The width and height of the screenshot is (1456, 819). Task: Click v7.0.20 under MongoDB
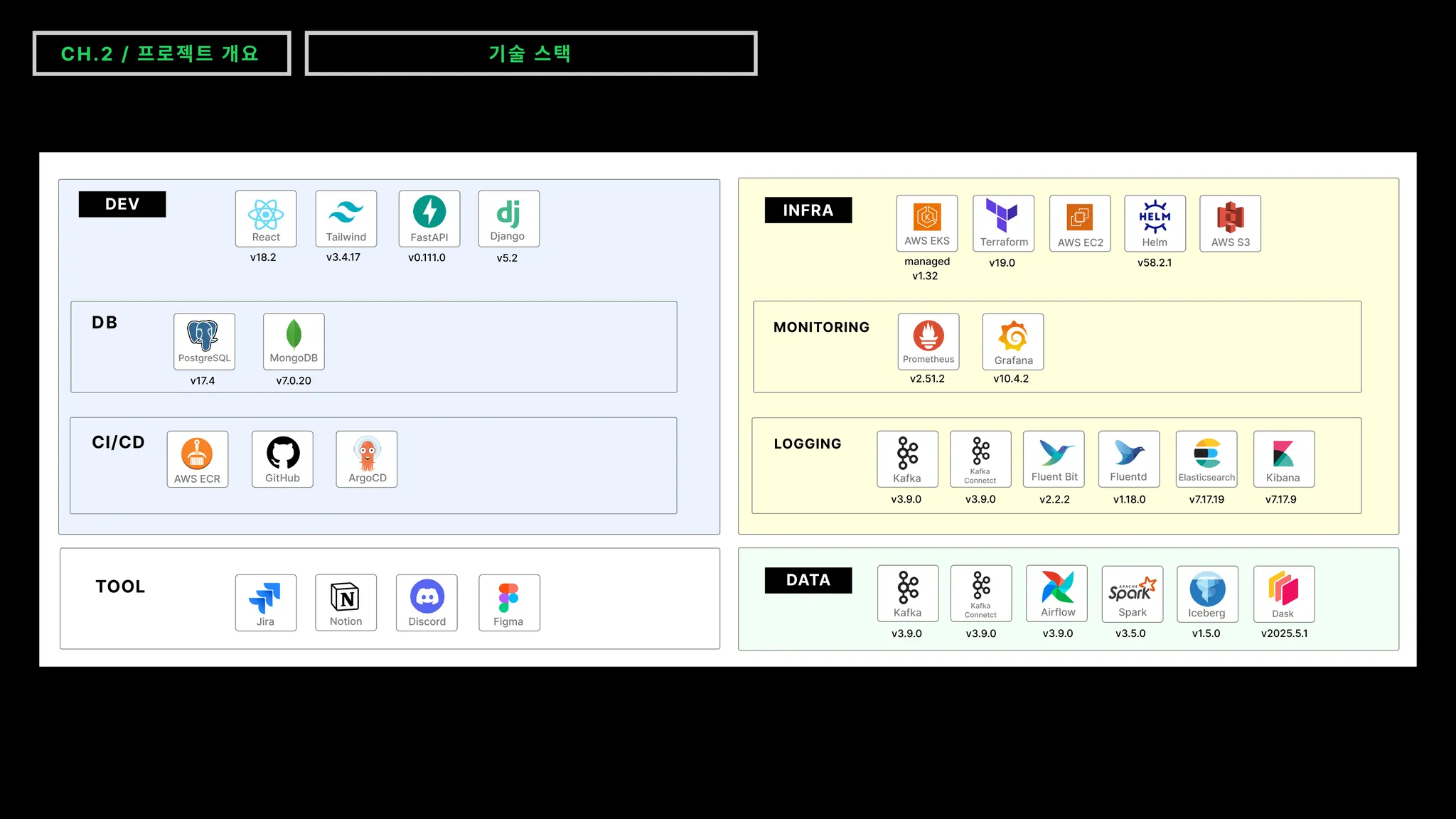tap(294, 380)
